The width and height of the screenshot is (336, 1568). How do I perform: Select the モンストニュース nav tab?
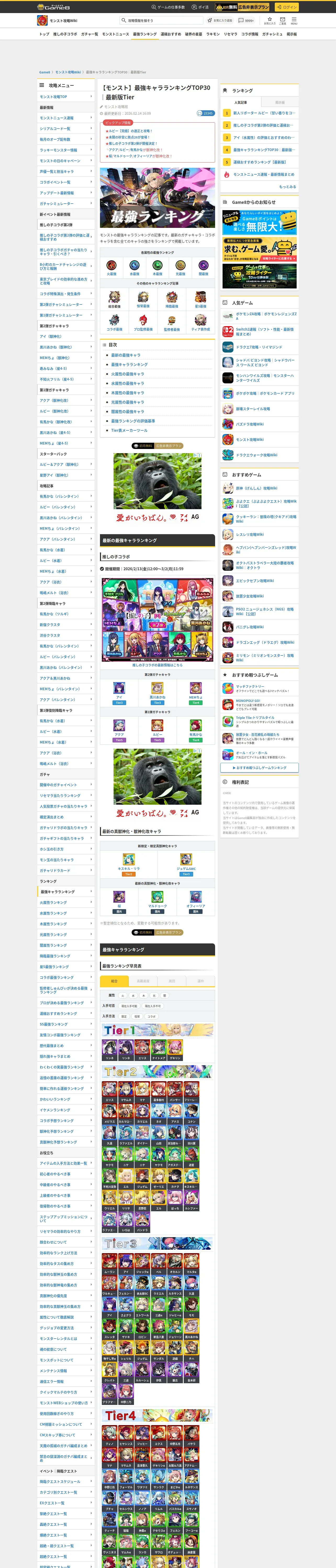(116, 34)
